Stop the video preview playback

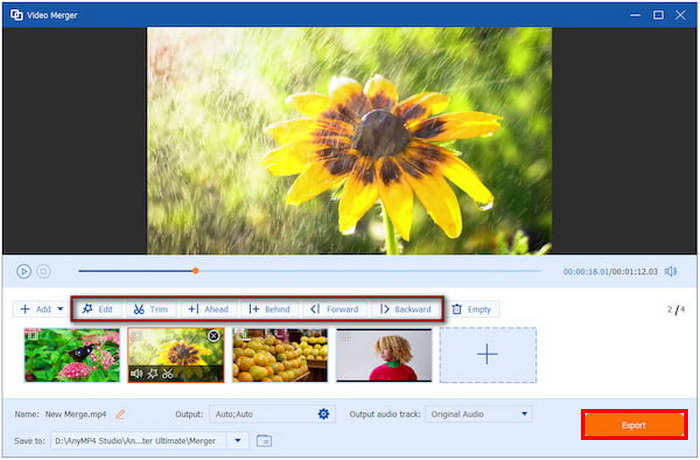pyautogui.click(x=43, y=271)
